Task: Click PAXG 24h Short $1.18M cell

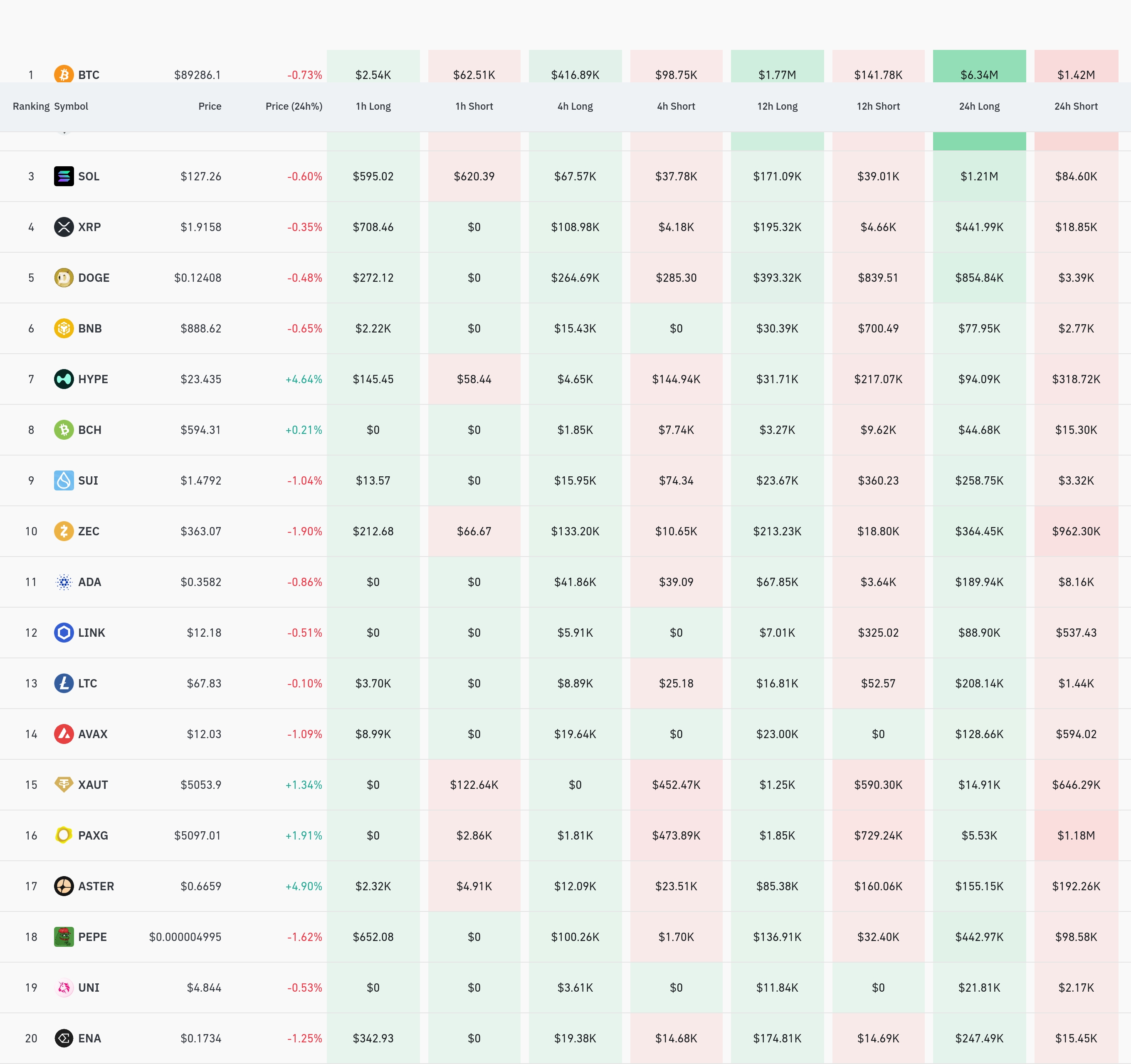Action: tap(1076, 835)
